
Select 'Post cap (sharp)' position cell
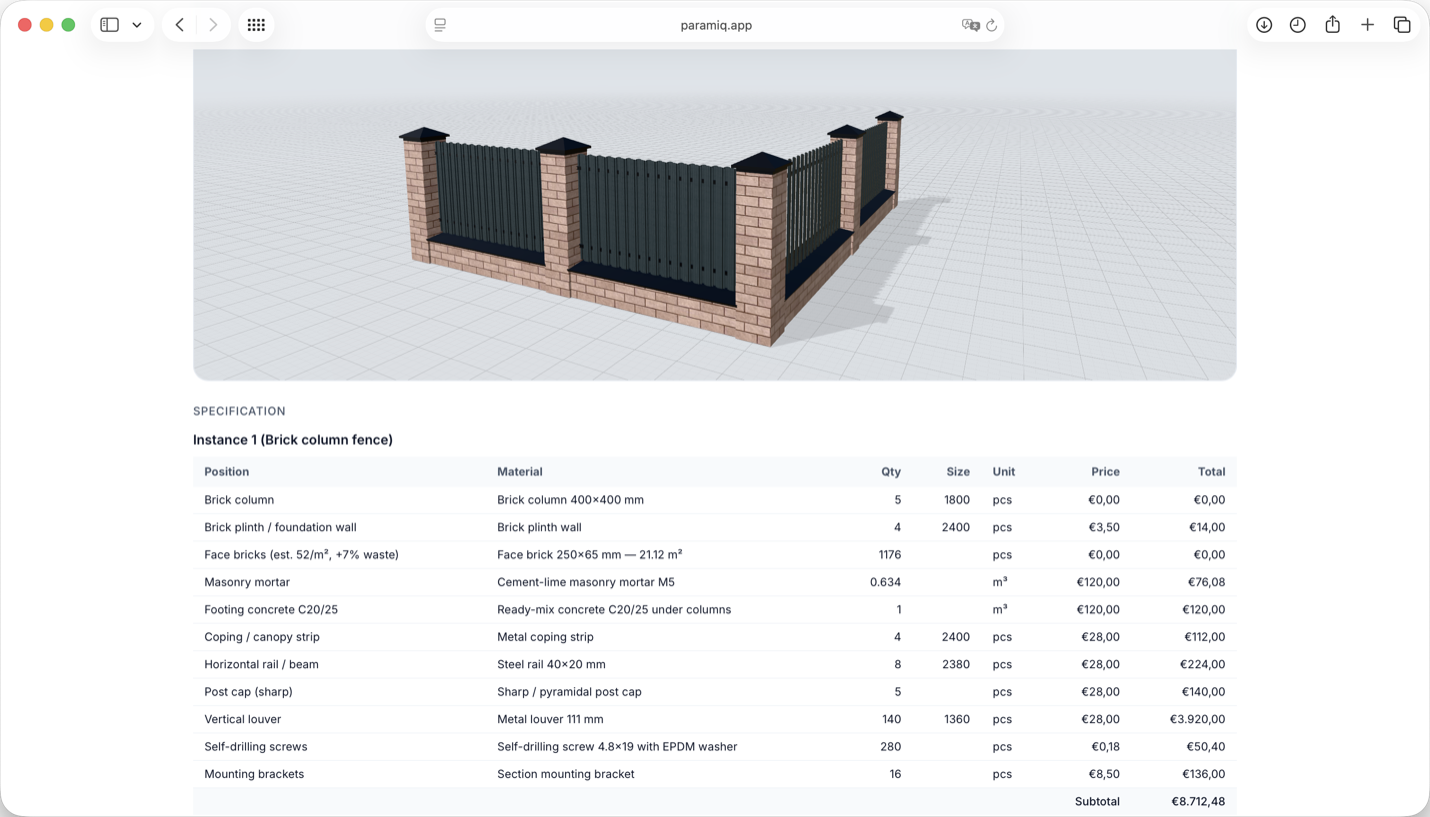pyautogui.click(x=248, y=692)
